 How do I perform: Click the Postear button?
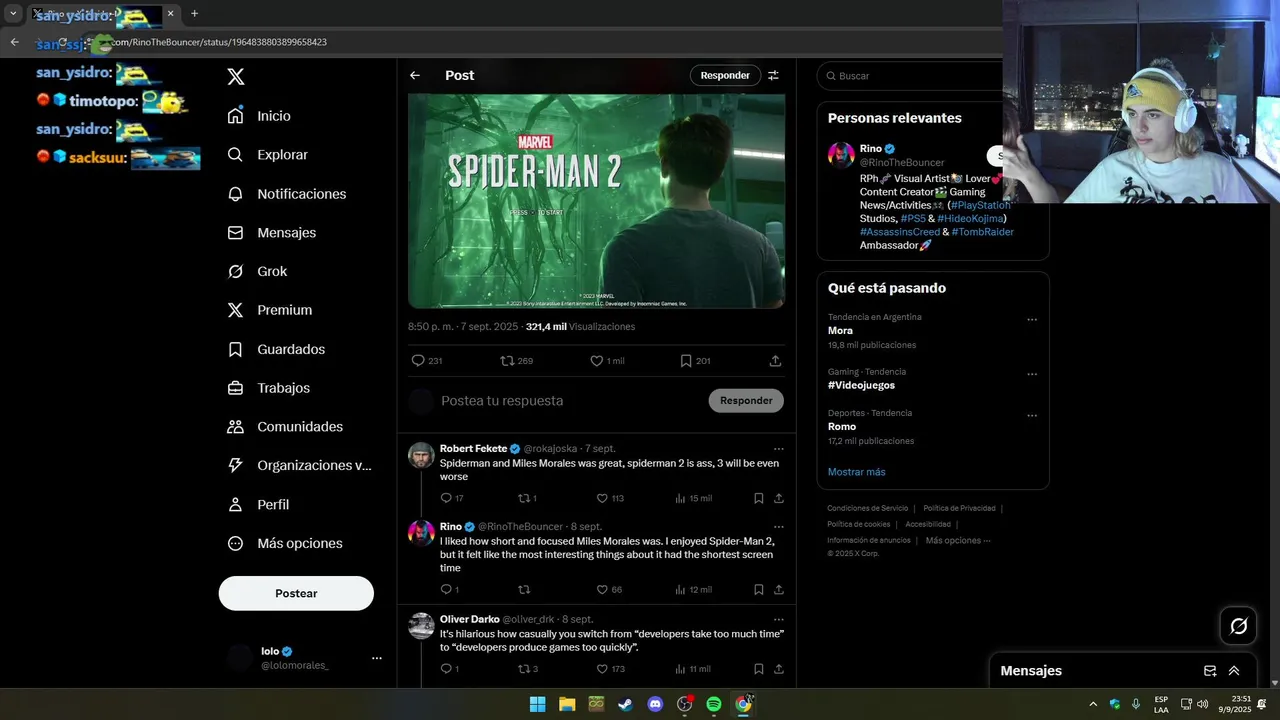[x=296, y=593]
